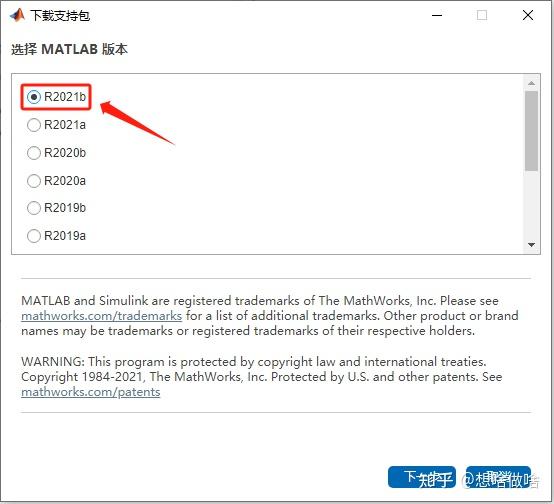This screenshot has width=554, height=504.
Task: Select the R2021b version option
Action: coord(57,97)
